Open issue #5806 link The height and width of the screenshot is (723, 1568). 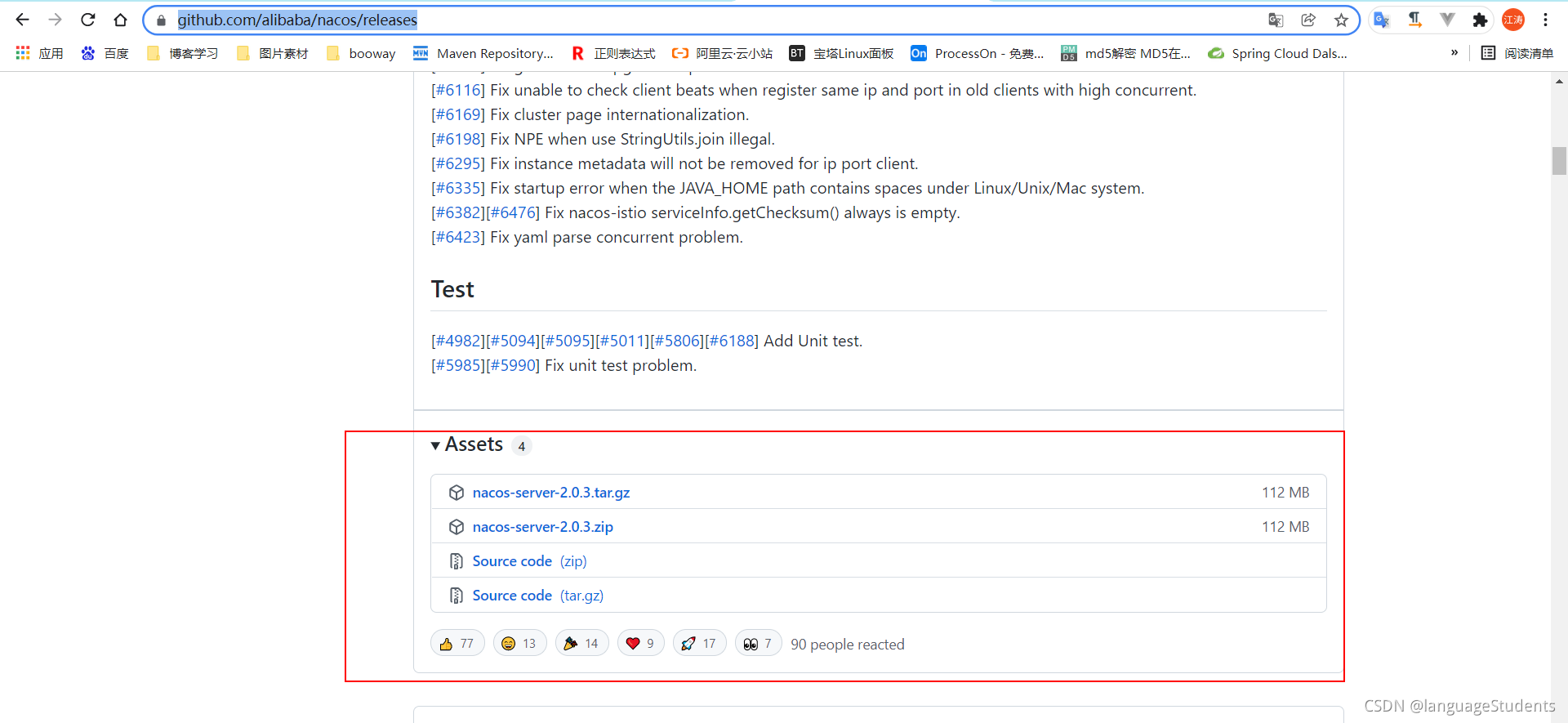[677, 341]
